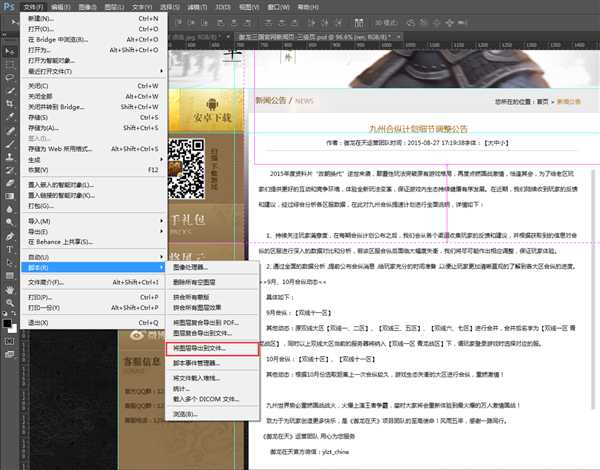Screen dimensions: 600x470
Task: Collapse the highlighted 脚本(R) submenu entry
Action: 93,268
